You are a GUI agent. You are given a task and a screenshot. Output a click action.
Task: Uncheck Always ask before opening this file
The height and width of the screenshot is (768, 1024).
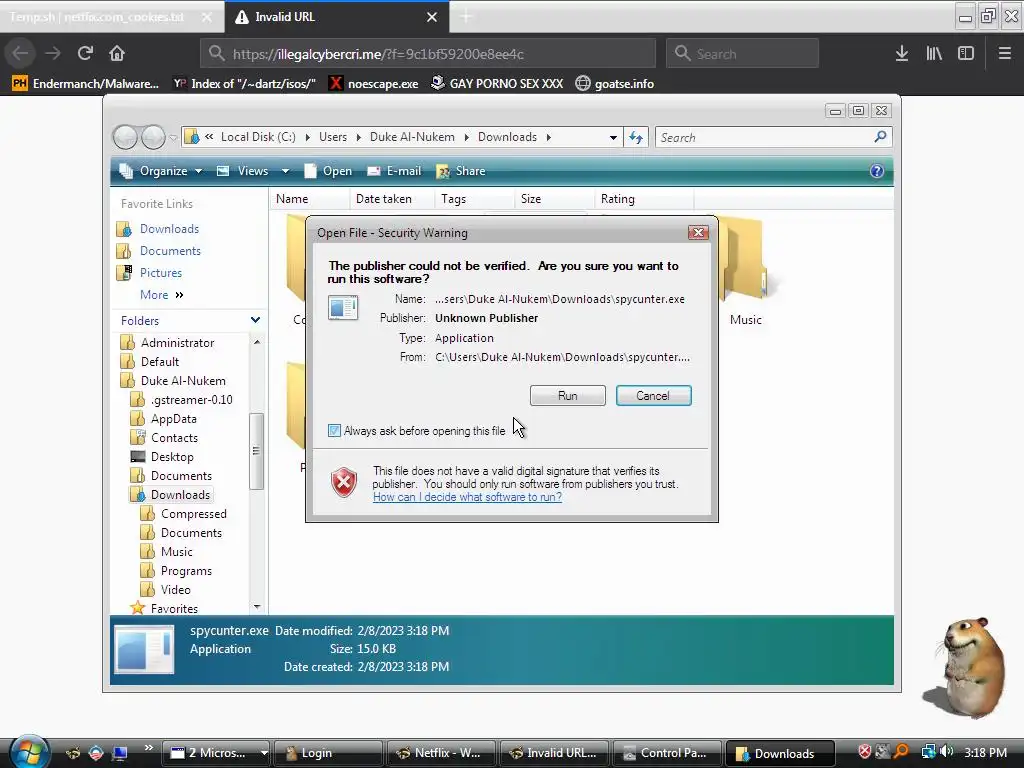pyautogui.click(x=334, y=430)
